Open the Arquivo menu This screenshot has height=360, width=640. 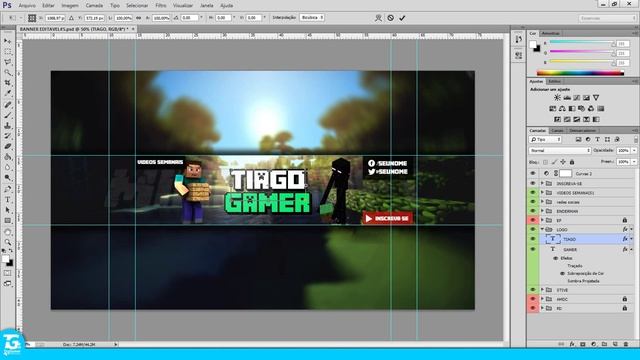coord(27,6)
